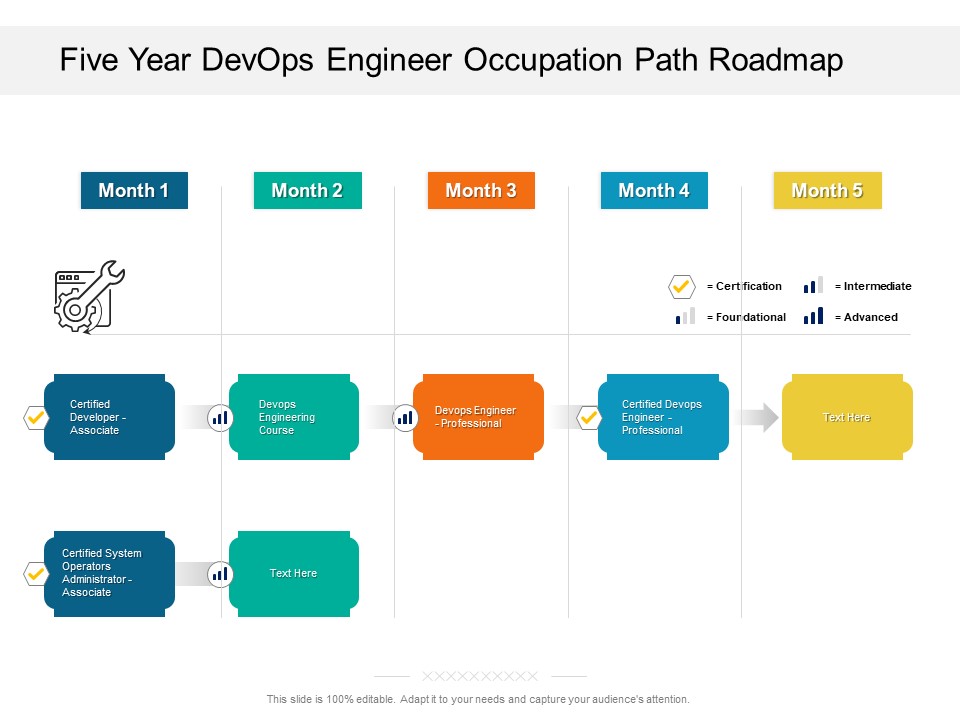Click the slide title Five Year DevOps Engineer
This screenshot has height=720, width=960.
pos(451,60)
